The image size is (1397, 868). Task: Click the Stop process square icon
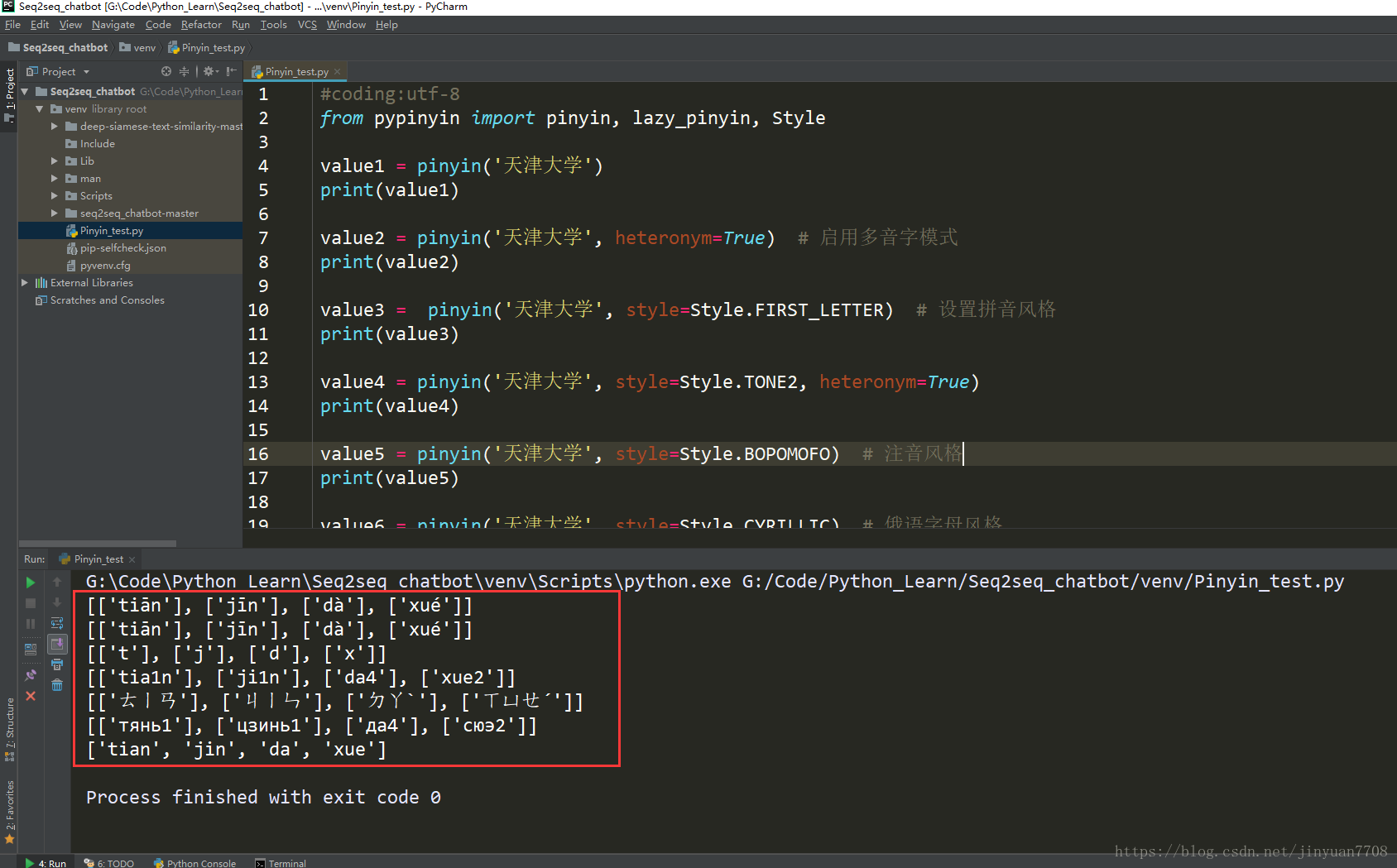(31, 603)
